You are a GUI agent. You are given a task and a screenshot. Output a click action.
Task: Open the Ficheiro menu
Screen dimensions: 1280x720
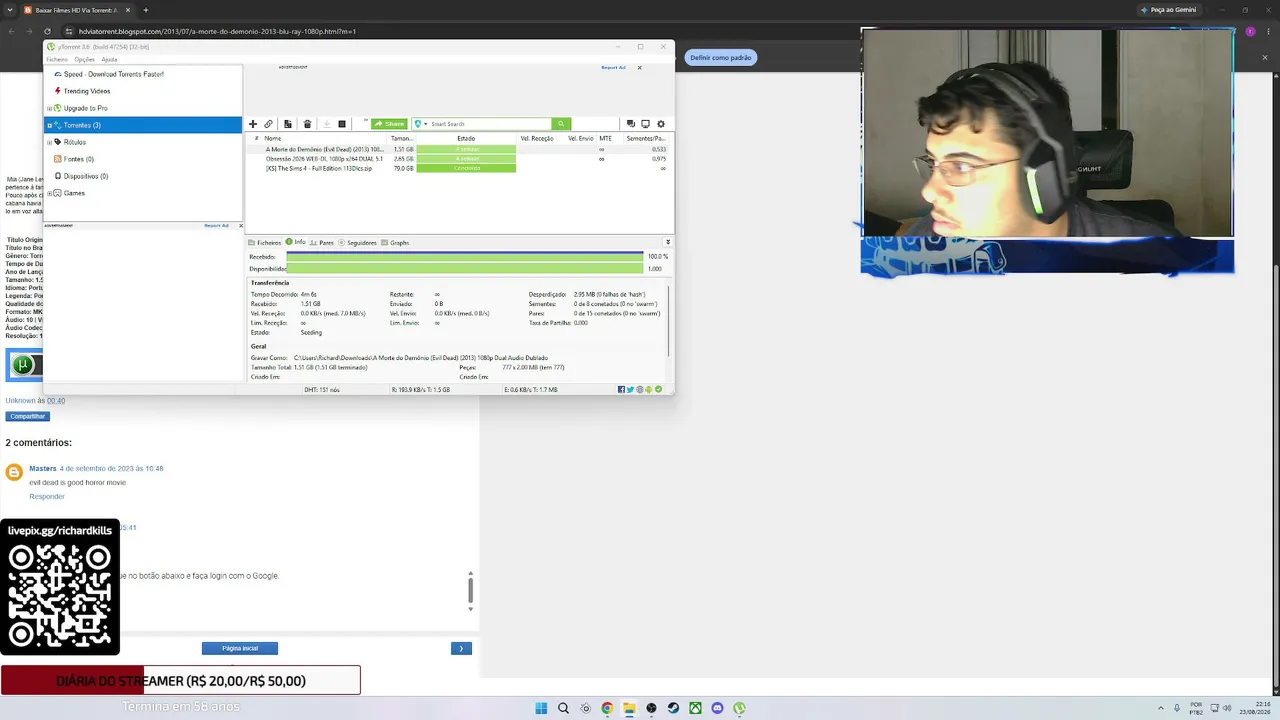click(57, 59)
